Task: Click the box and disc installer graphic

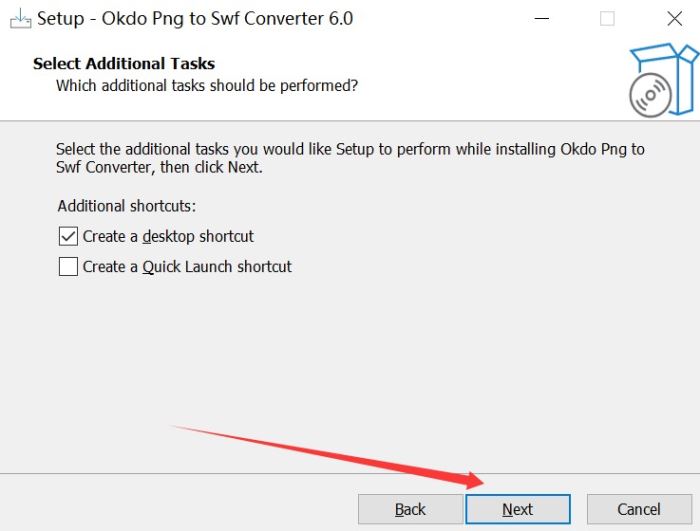Action: 662,78
